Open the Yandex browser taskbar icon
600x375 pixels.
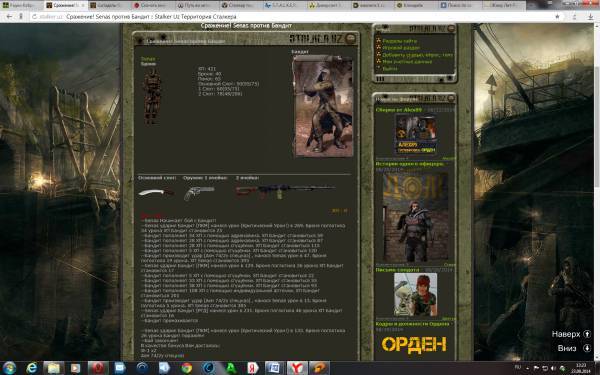[x=297, y=368]
